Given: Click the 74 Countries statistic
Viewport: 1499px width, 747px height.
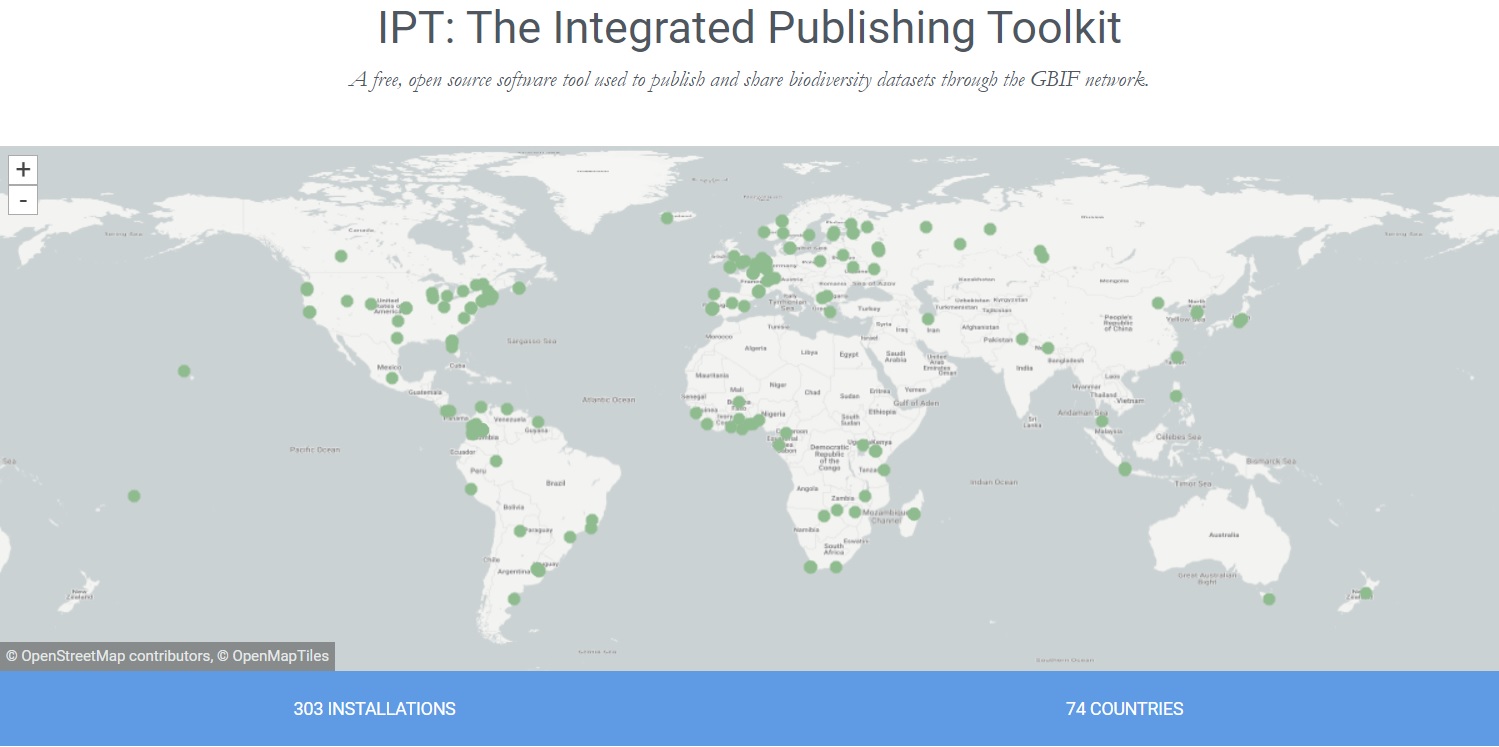Looking at the screenshot, I should tap(1124, 709).
